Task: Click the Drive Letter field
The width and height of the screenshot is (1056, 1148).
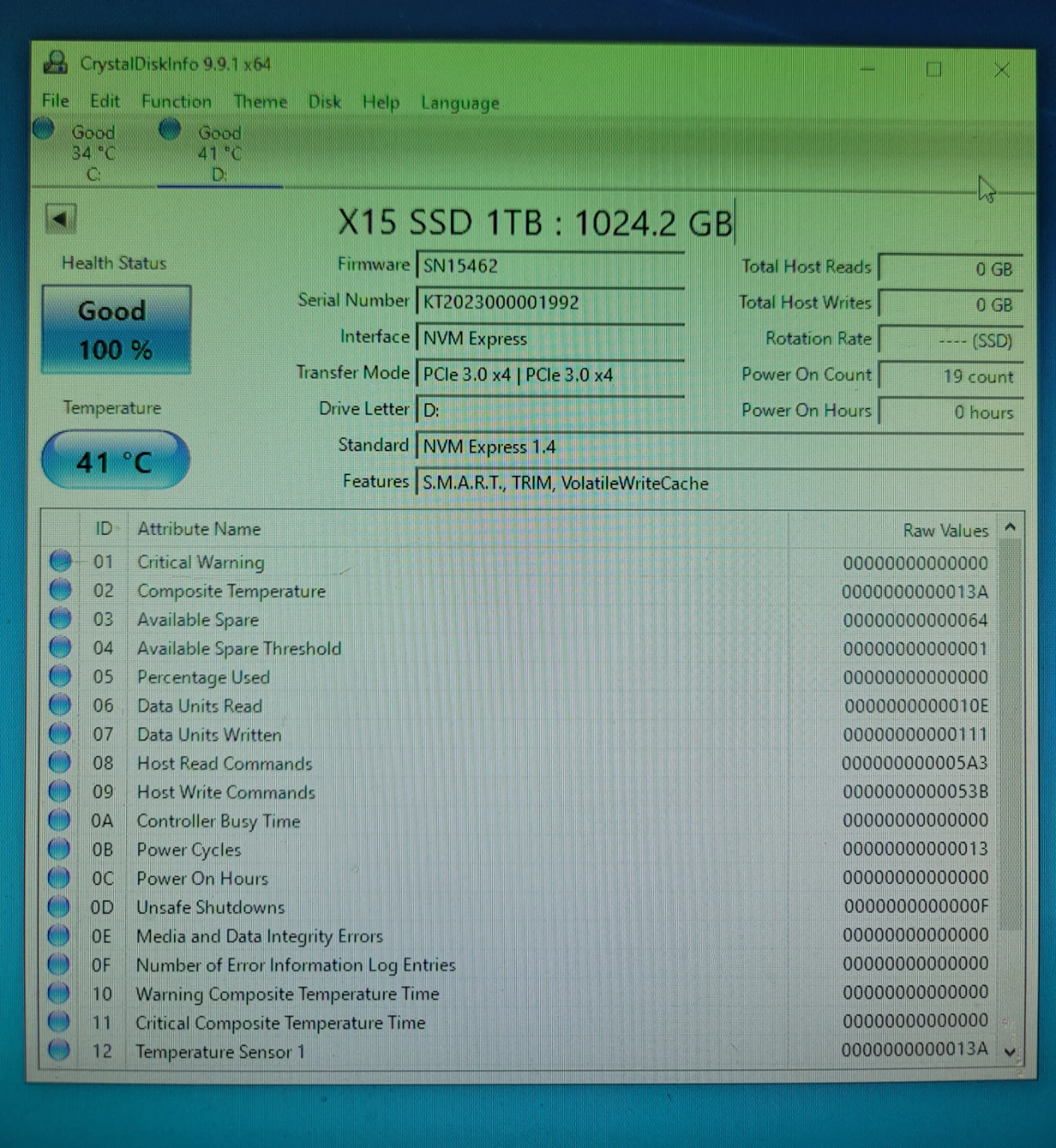Action: [x=550, y=410]
